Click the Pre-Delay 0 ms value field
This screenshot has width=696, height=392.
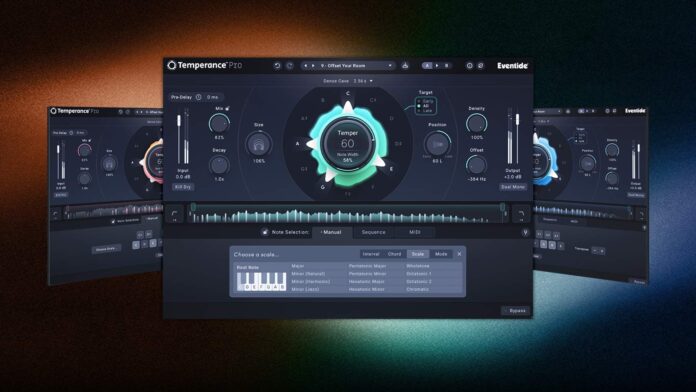(x=213, y=97)
